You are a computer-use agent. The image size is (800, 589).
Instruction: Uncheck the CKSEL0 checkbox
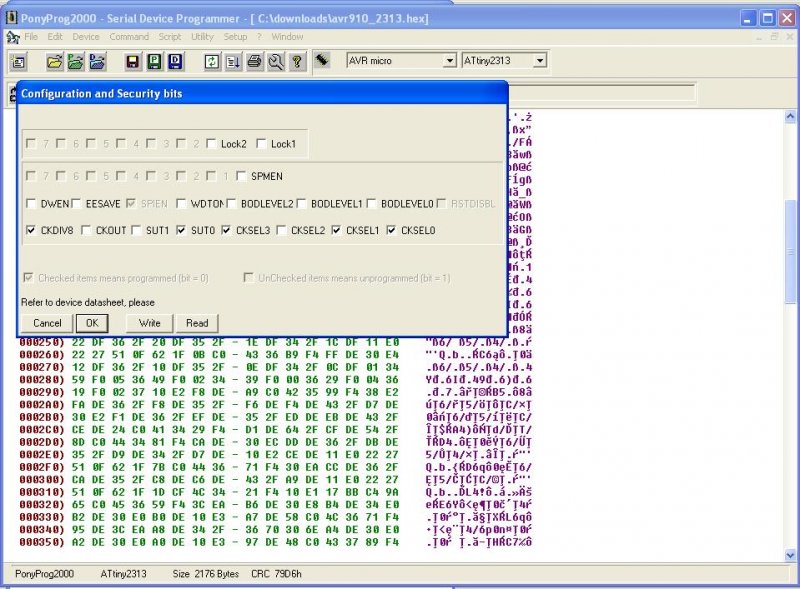(x=391, y=230)
